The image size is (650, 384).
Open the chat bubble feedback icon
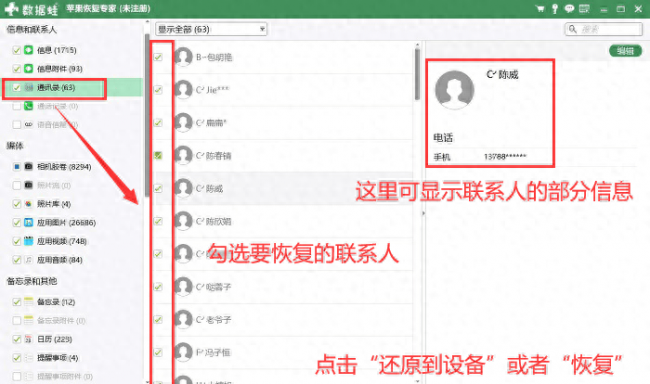point(570,9)
